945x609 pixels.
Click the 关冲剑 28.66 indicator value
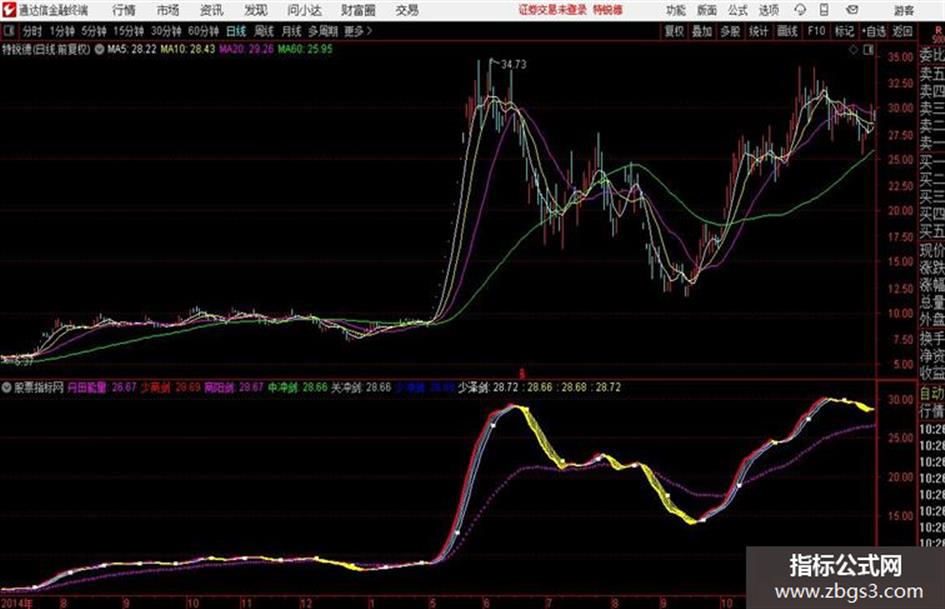tap(362, 387)
